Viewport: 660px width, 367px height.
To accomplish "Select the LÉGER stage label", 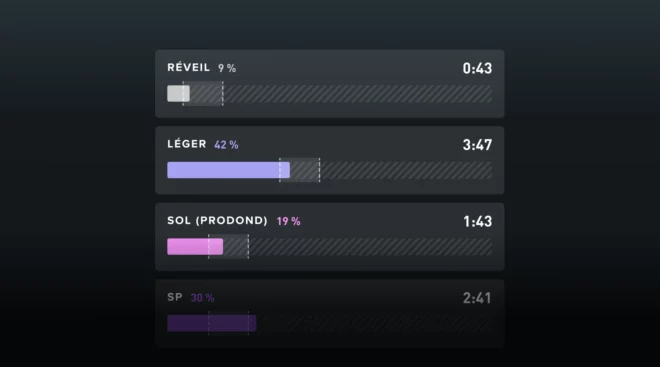I will [187, 144].
